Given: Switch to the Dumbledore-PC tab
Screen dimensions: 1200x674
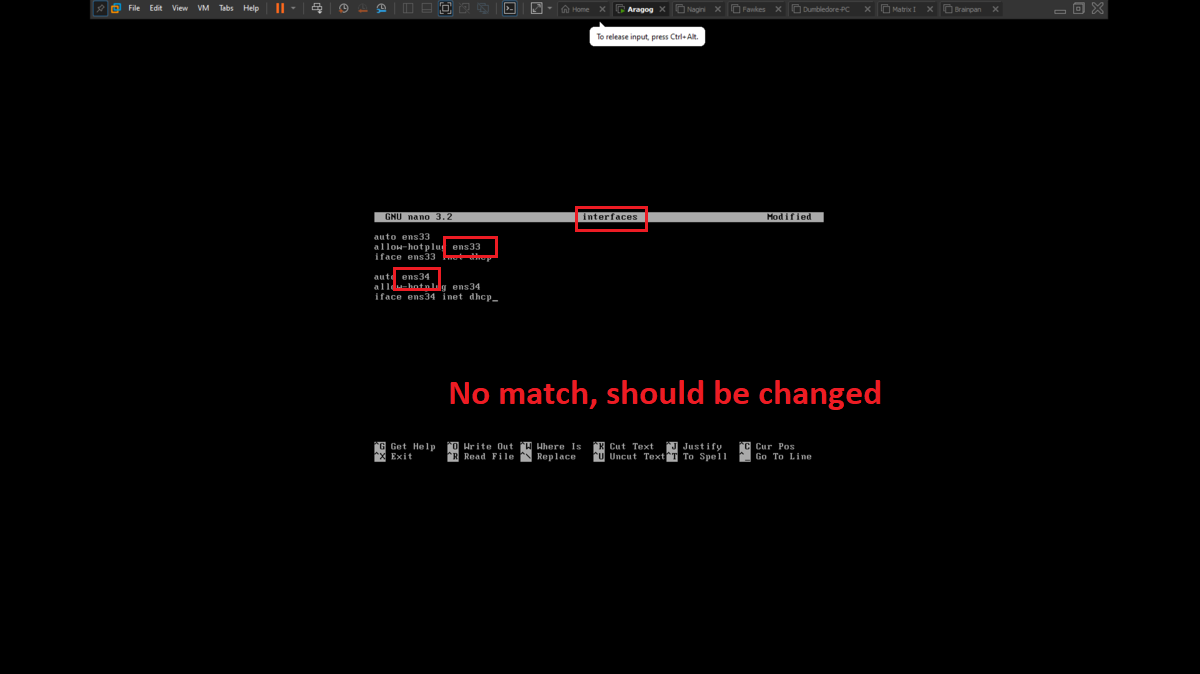Looking at the screenshot, I should (x=832, y=9).
